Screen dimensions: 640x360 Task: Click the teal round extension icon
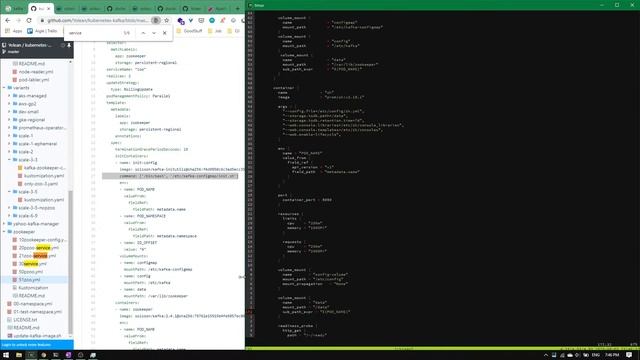(x=212, y=20)
